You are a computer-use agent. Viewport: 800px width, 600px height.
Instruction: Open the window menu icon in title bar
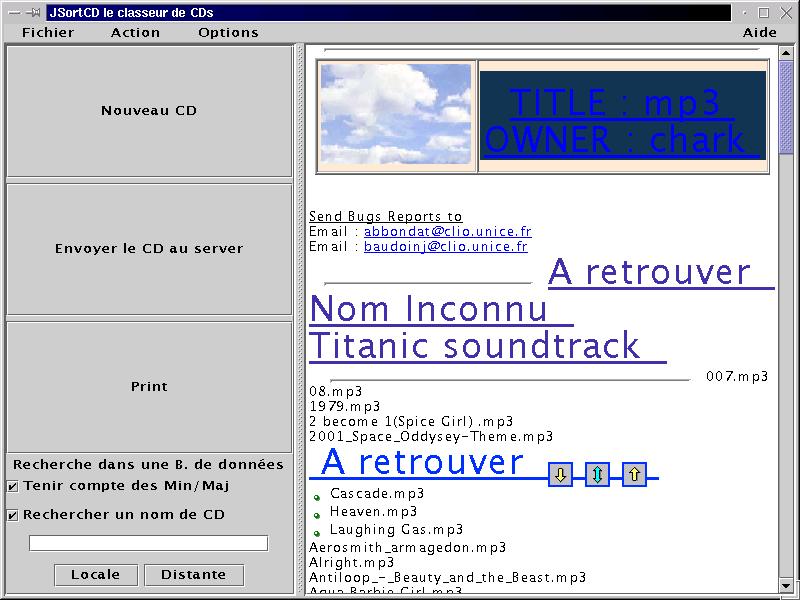[x=13, y=13]
